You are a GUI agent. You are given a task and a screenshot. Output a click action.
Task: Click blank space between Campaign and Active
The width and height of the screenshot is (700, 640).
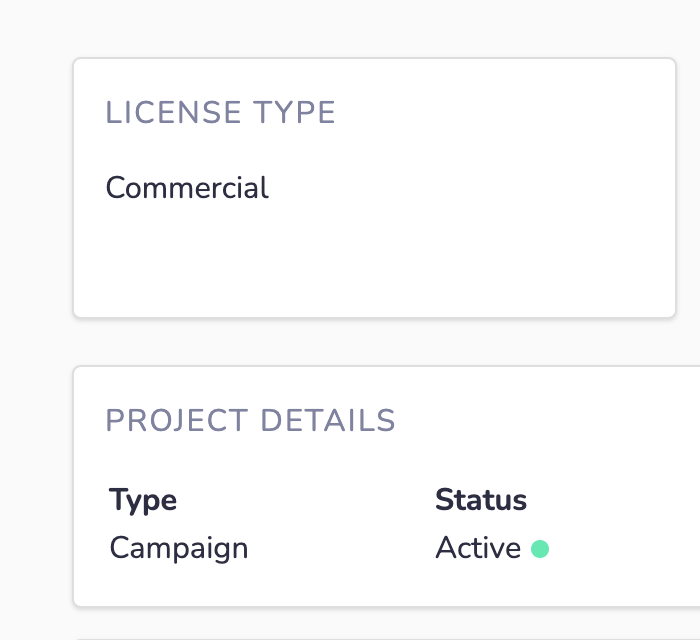[x=342, y=548]
